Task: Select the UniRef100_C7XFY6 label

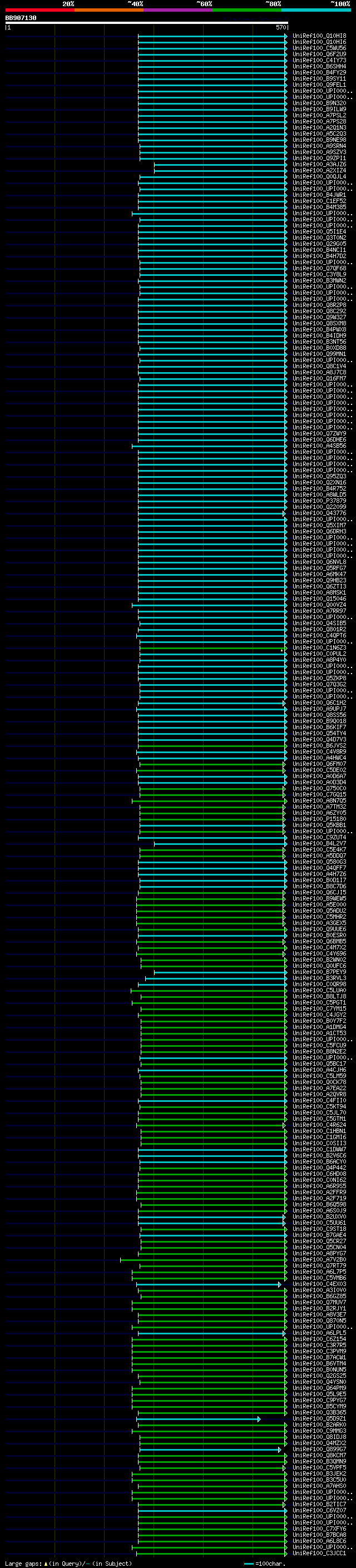Action: 319,1529
